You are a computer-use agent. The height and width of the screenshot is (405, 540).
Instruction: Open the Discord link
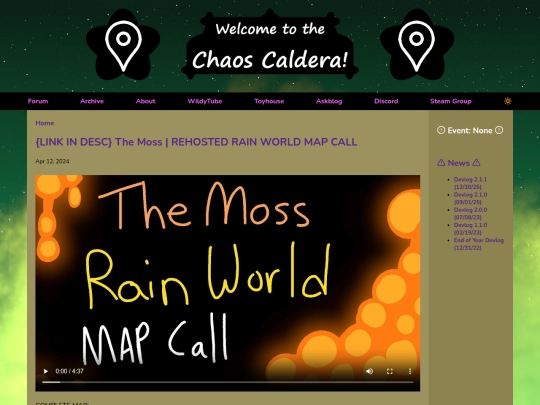click(386, 101)
